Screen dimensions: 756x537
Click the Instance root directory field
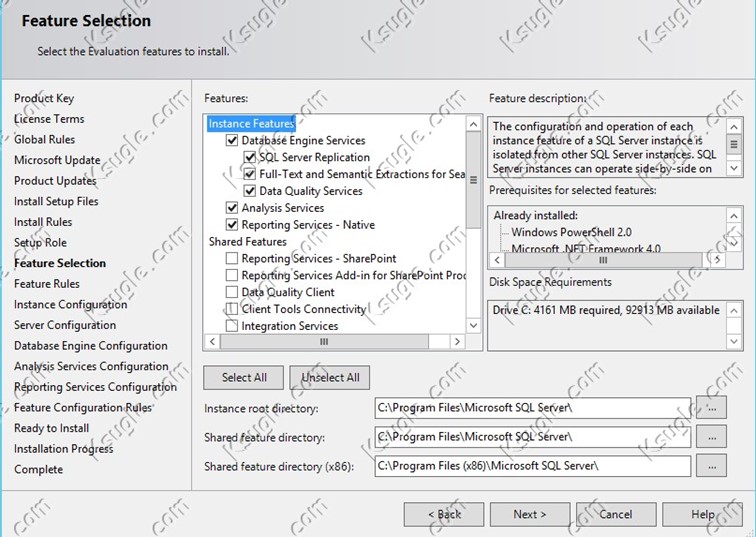click(x=532, y=408)
